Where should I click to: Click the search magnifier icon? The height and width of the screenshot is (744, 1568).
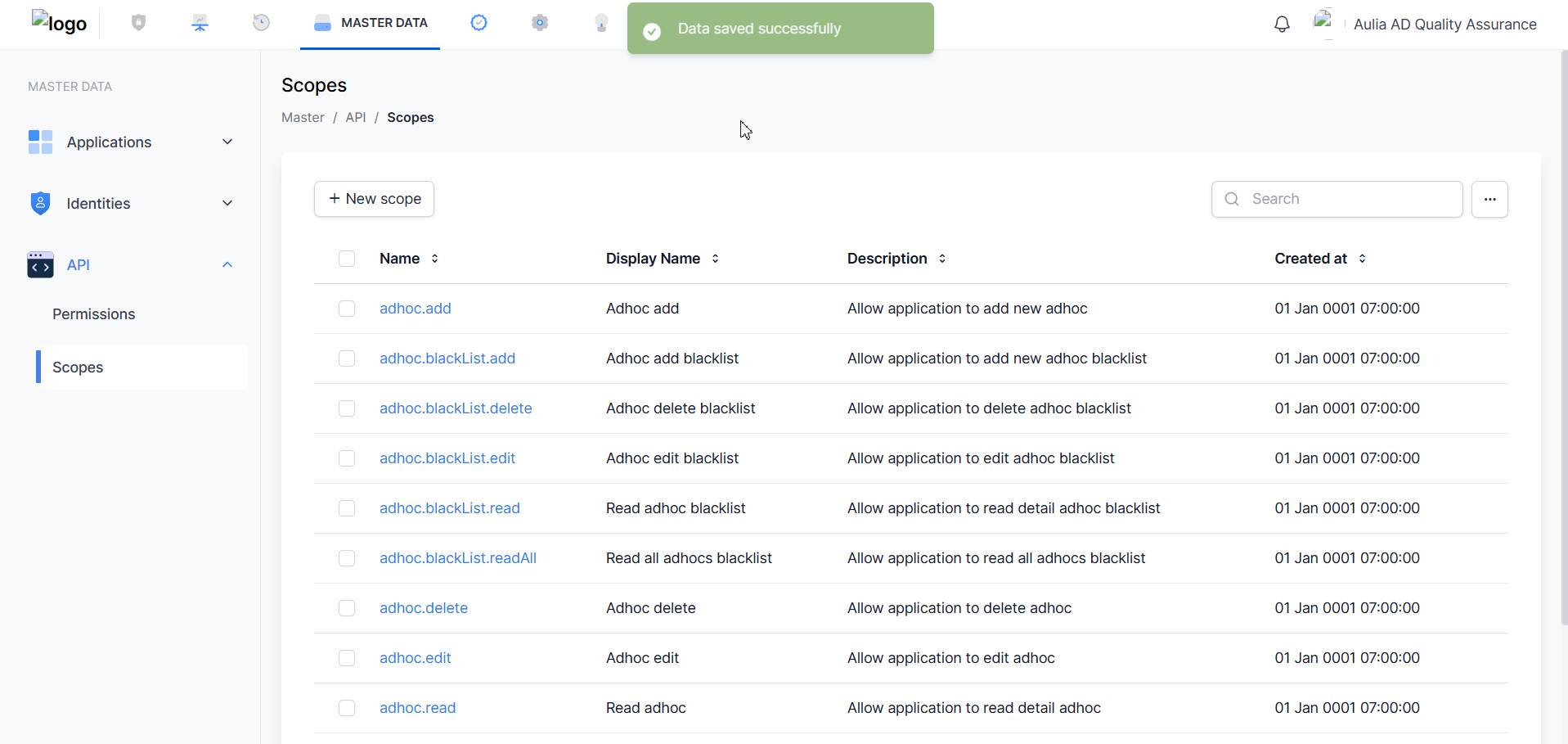[1232, 199]
